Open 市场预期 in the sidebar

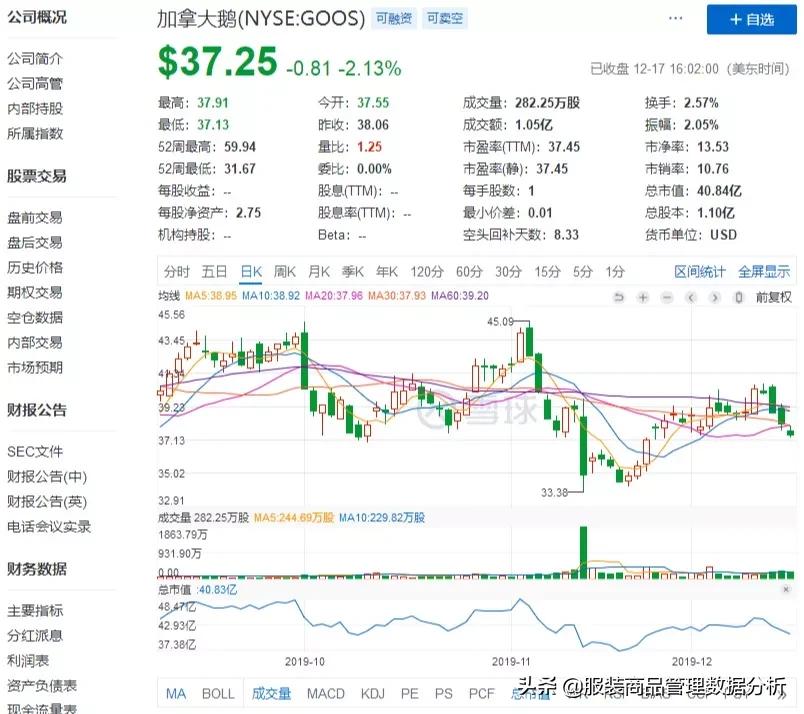point(35,367)
